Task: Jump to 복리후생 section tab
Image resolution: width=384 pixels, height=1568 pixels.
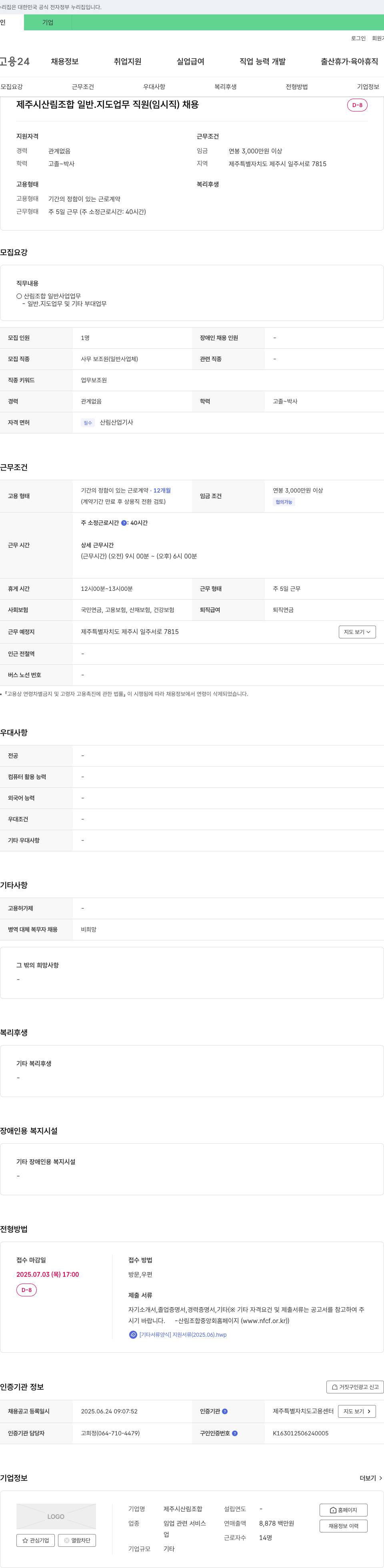Action: 226,86
